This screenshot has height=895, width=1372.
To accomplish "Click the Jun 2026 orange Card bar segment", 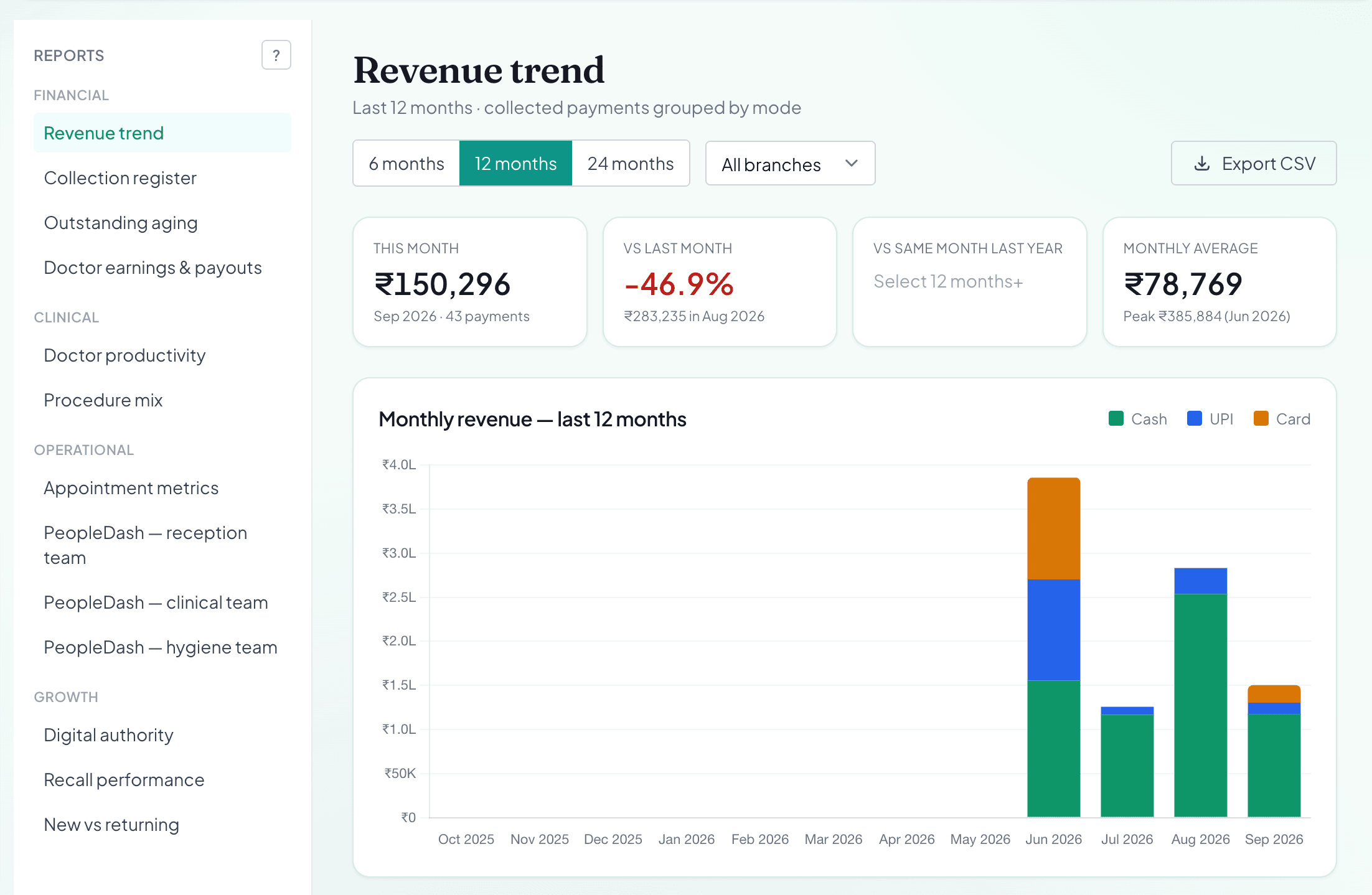I will 1054,528.
